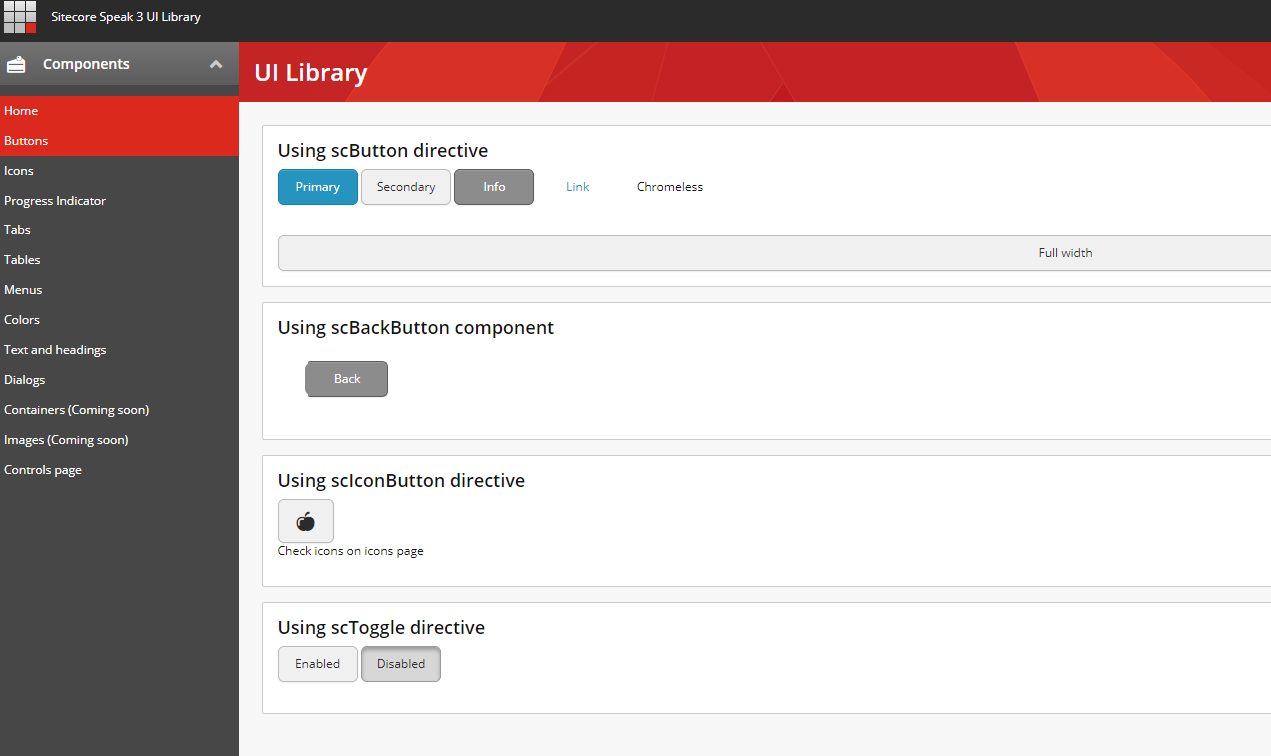Click the Primary button
Image resolution: width=1271 pixels, height=756 pixels.
coord(317,186)
